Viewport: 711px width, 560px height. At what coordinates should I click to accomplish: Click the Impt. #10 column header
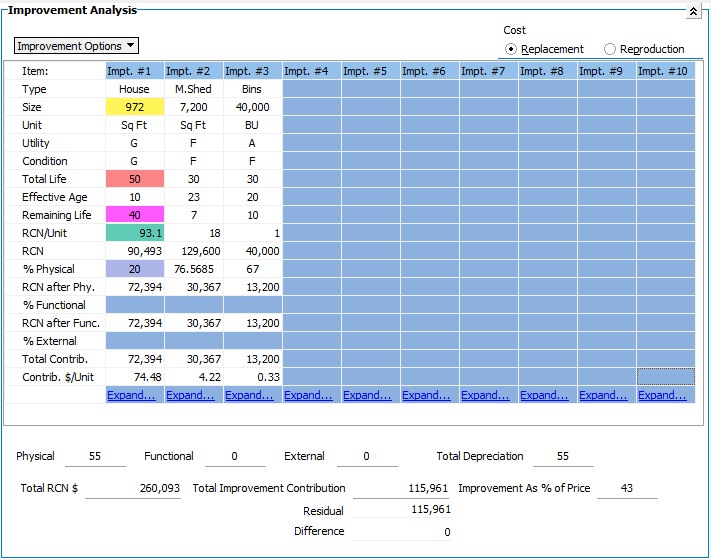[666, 71]
